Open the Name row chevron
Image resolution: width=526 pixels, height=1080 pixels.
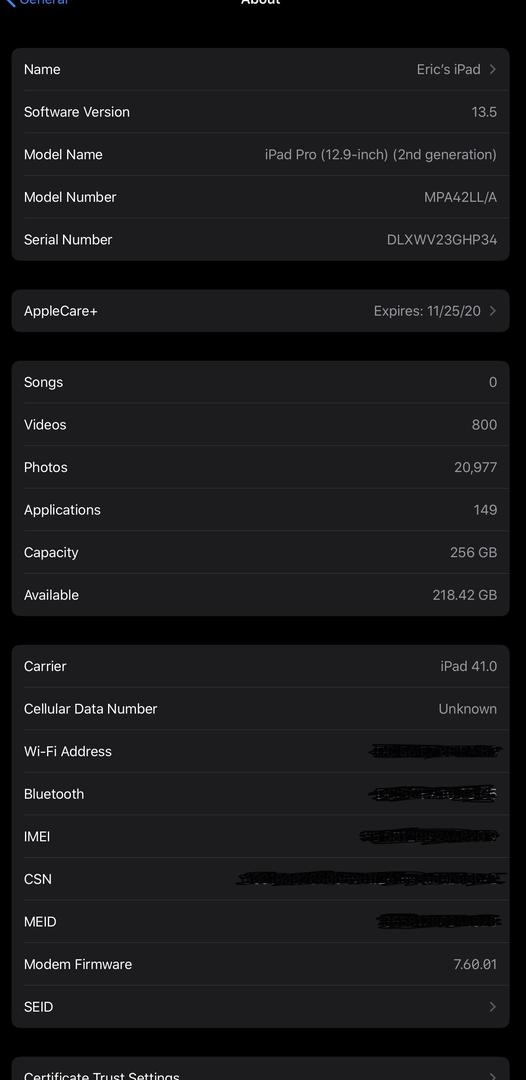click(492, 69)
